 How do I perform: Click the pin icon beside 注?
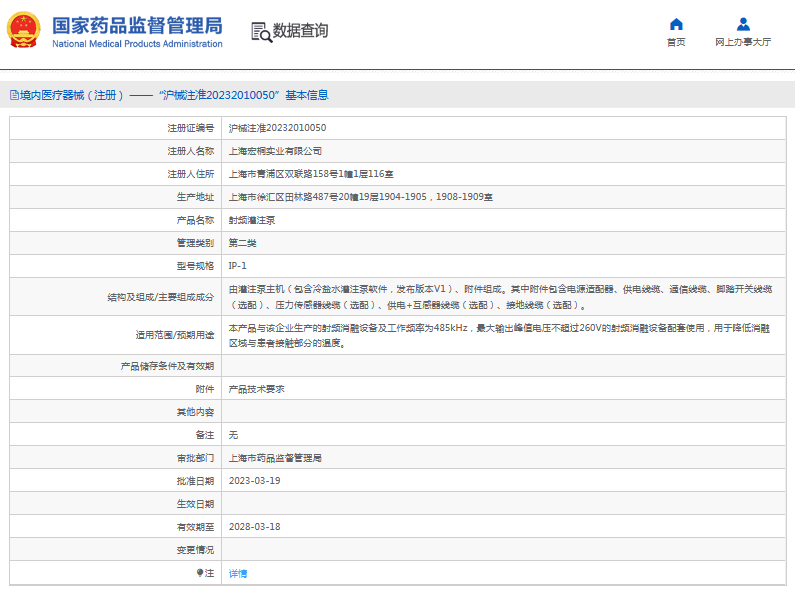tap(200, 573)
